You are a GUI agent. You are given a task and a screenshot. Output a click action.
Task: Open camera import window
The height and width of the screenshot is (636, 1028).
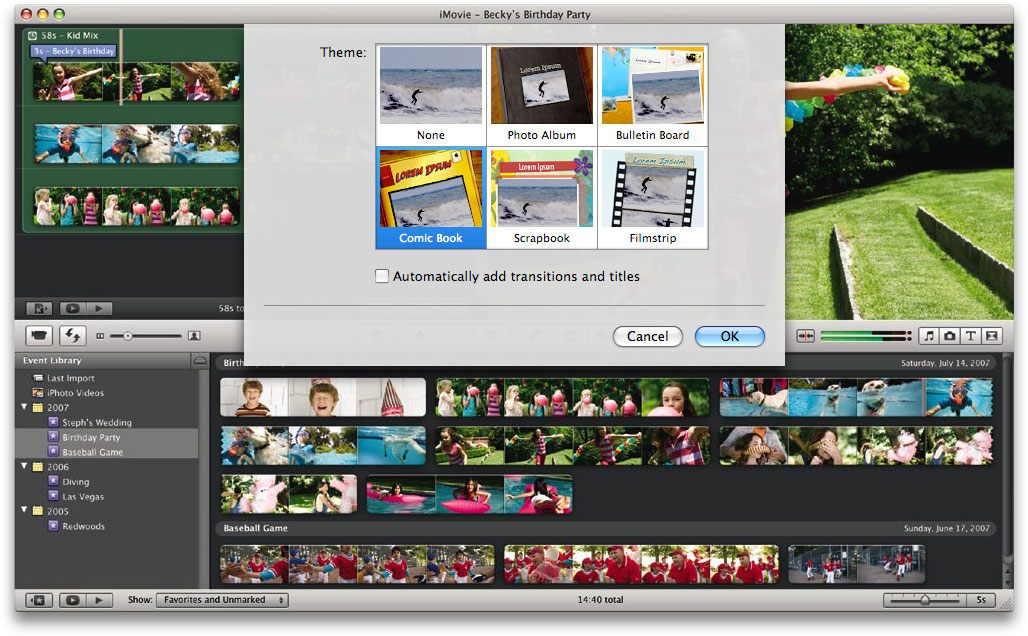(40, 336)
